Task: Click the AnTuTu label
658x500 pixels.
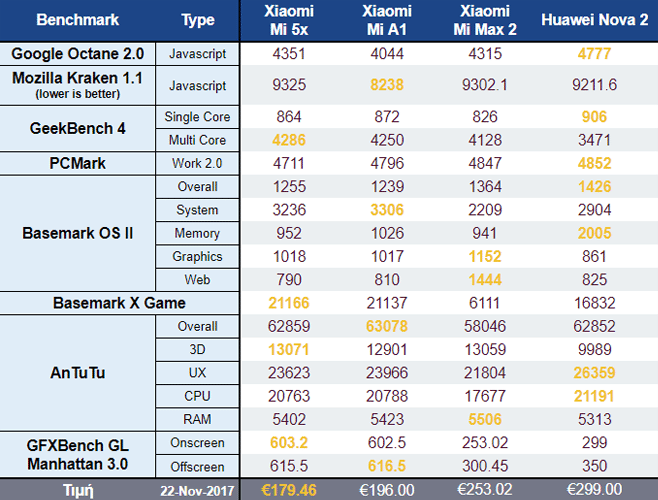Action: 78,373
